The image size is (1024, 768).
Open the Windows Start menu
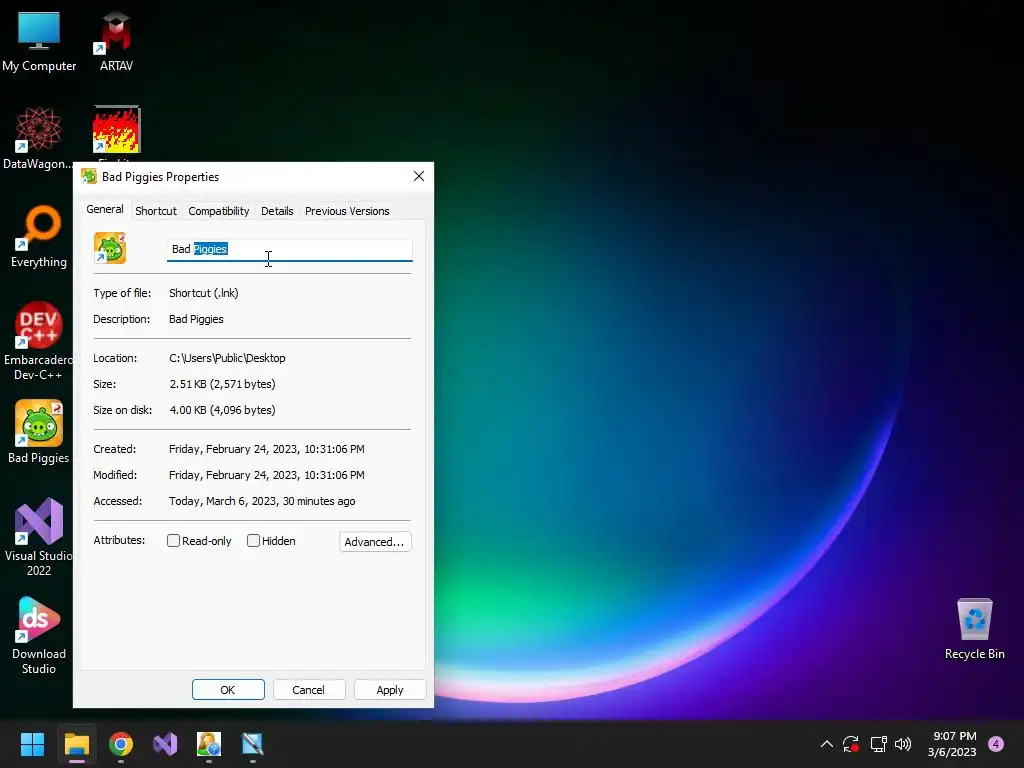coord(32,744)
